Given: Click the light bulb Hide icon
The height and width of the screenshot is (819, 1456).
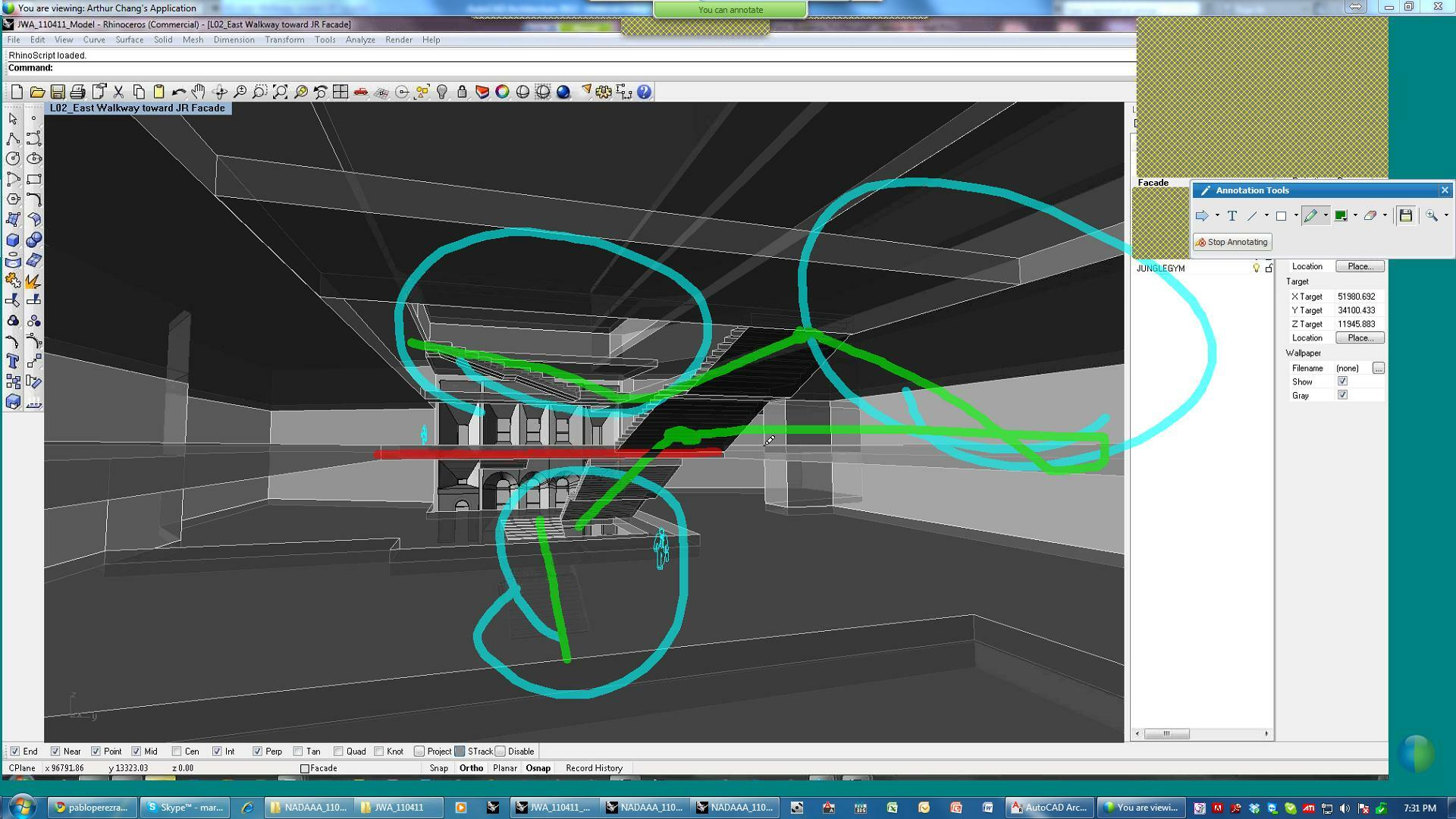Looking at the screenshot, I should pyautogui.click(x=441, y=92).
